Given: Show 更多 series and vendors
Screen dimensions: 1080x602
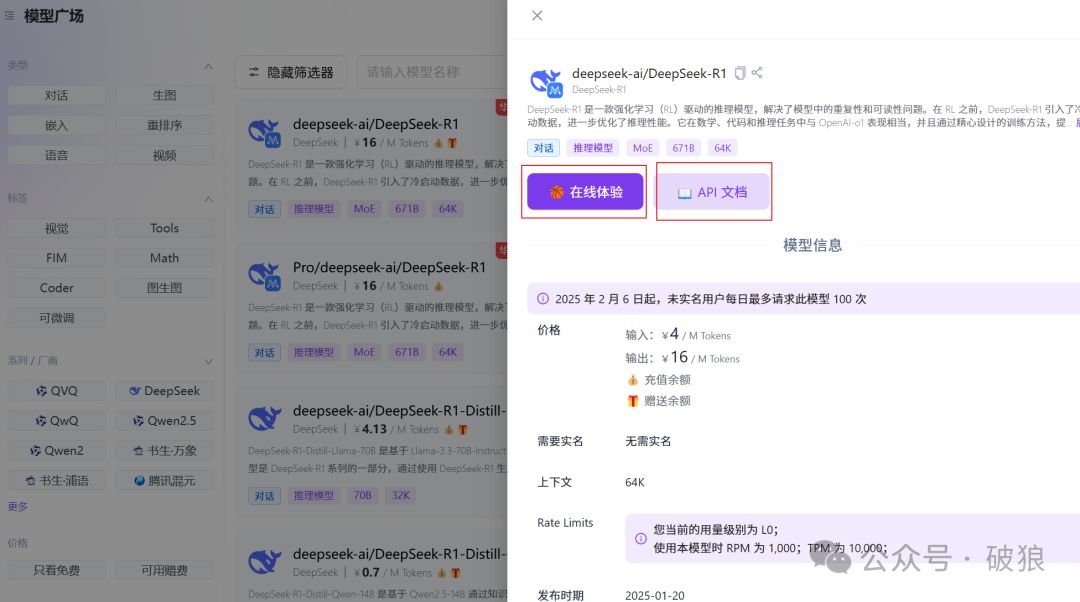Looking at the screenshot, I should (x=17, y=506).
